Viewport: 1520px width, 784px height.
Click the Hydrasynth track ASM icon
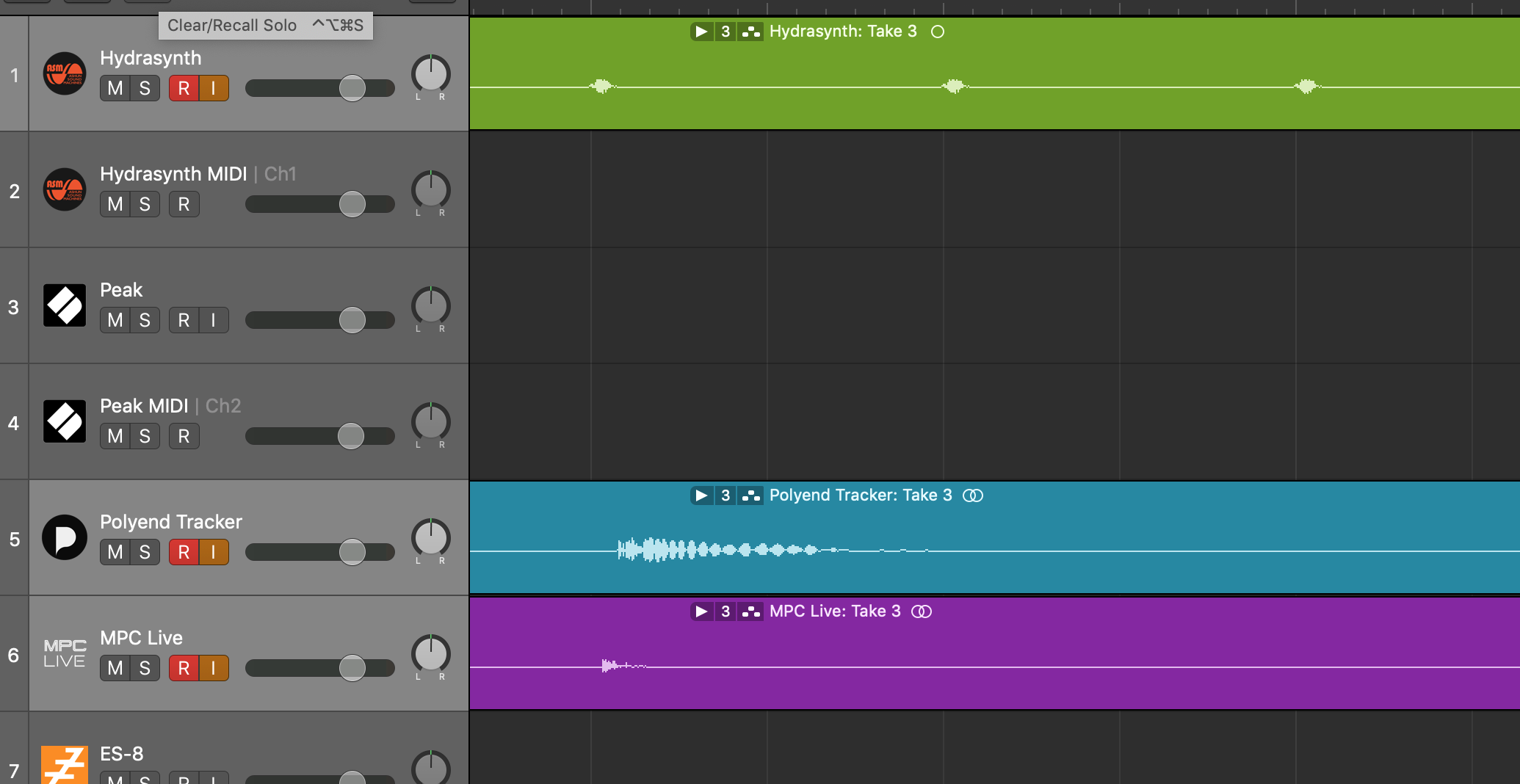click(65, 74)
